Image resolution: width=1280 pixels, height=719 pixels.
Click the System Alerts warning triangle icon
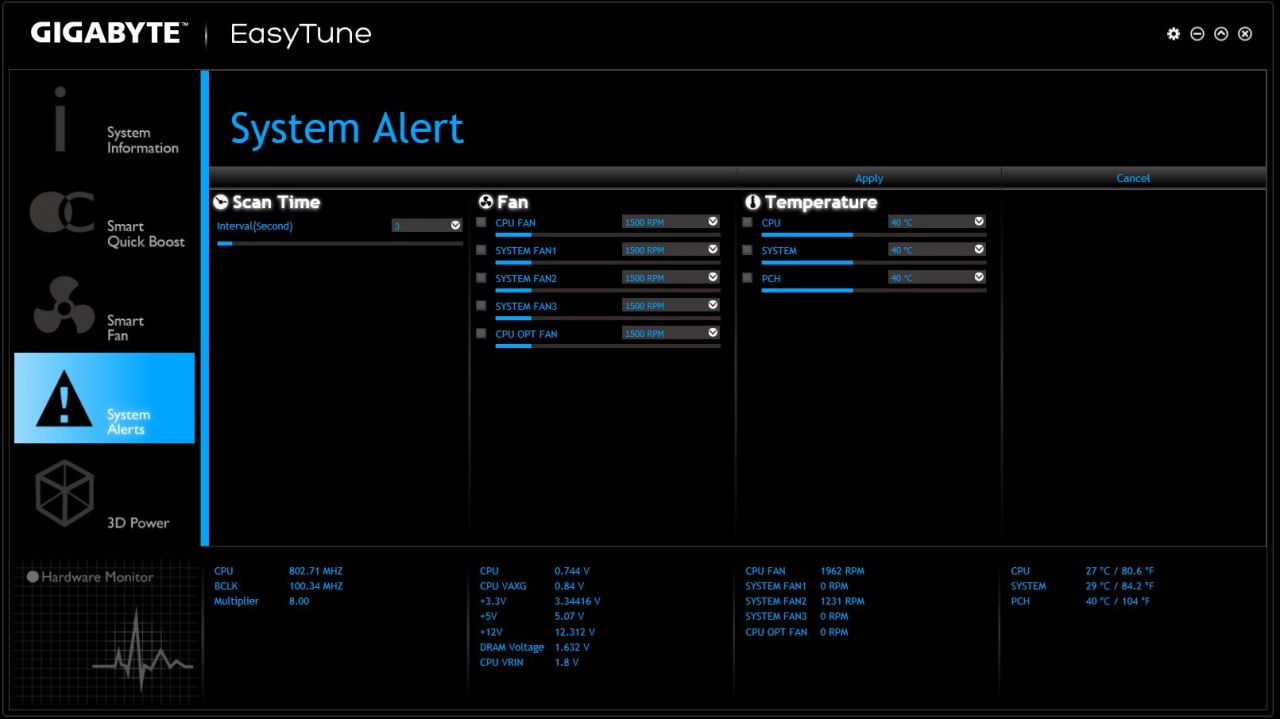[64, 399]
